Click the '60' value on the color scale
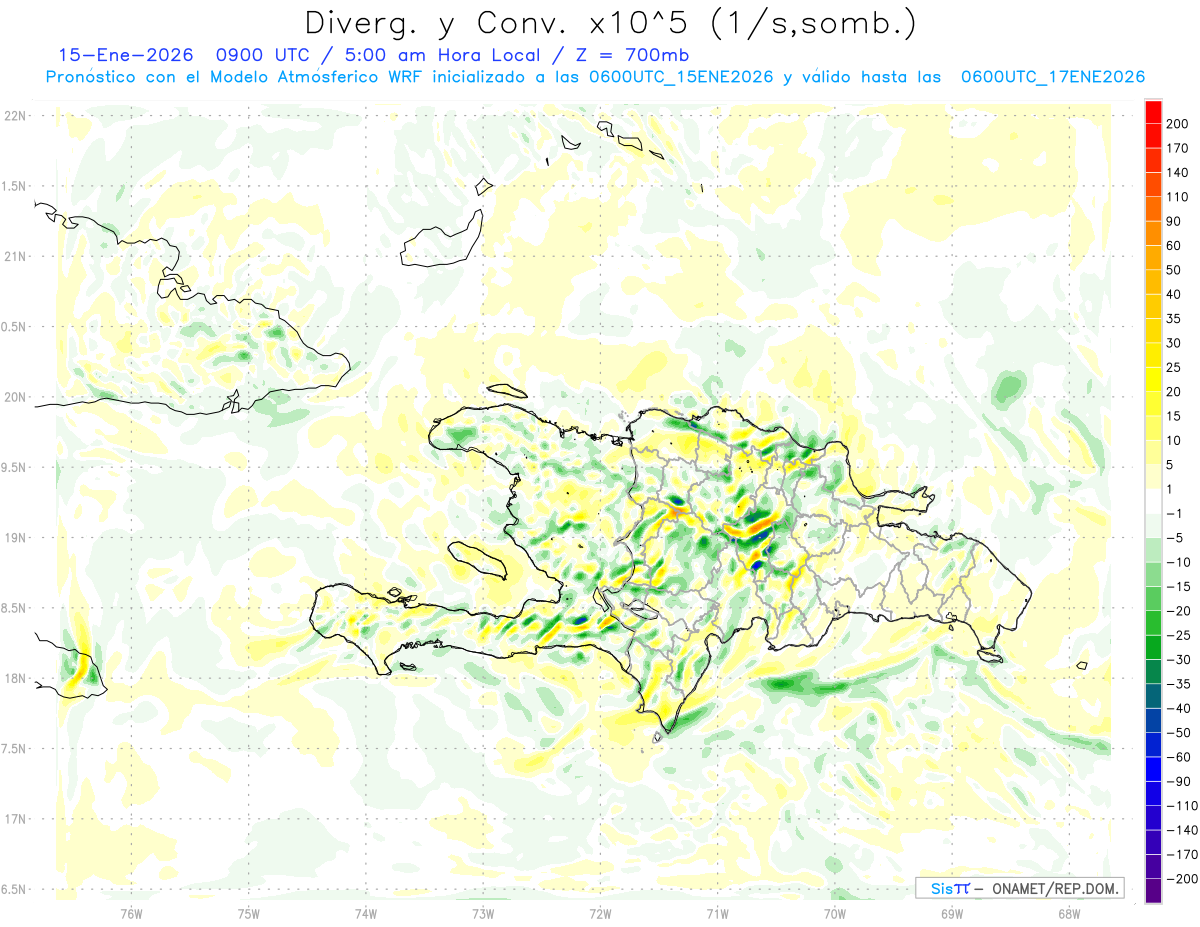 click(1174, 245)
